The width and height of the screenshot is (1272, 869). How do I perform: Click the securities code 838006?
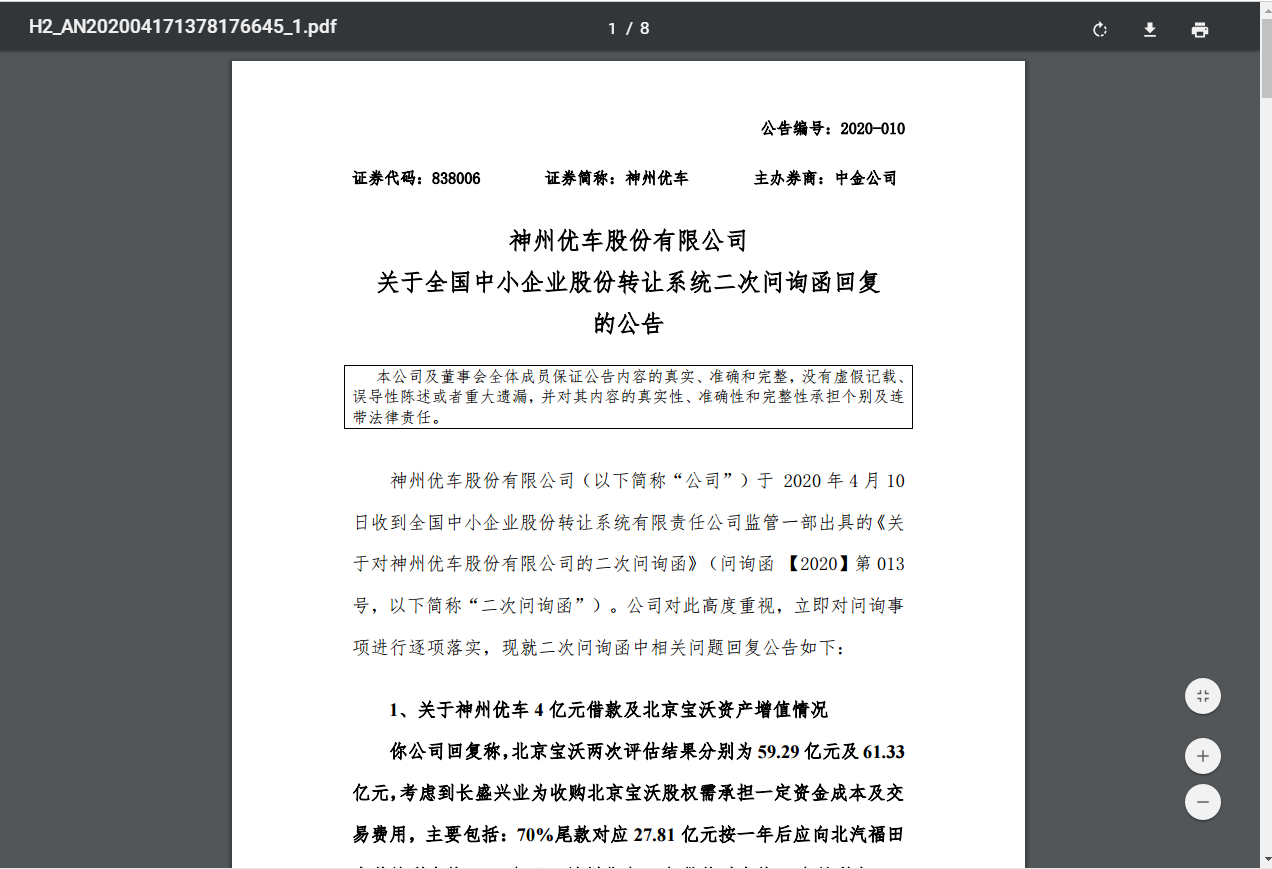coord(456,179)
